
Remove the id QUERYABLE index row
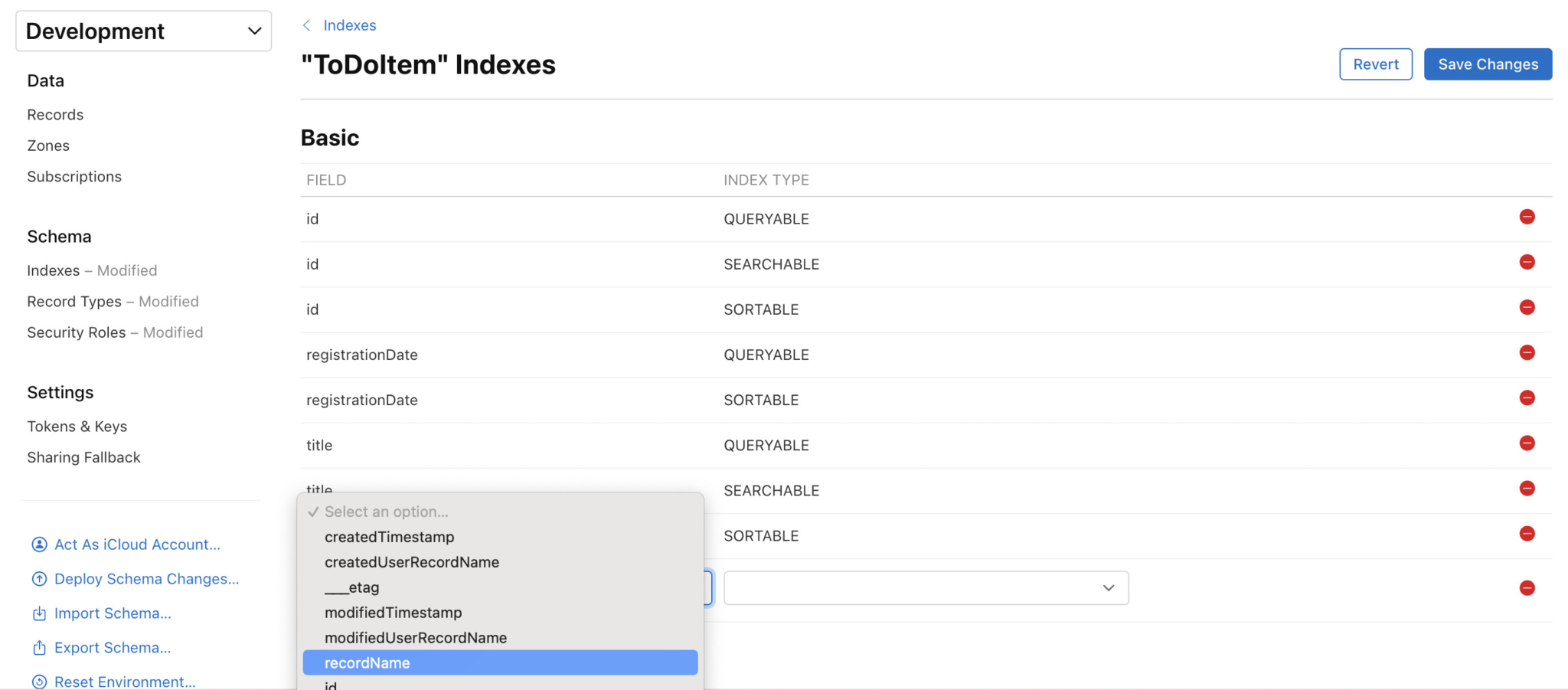1527,217
